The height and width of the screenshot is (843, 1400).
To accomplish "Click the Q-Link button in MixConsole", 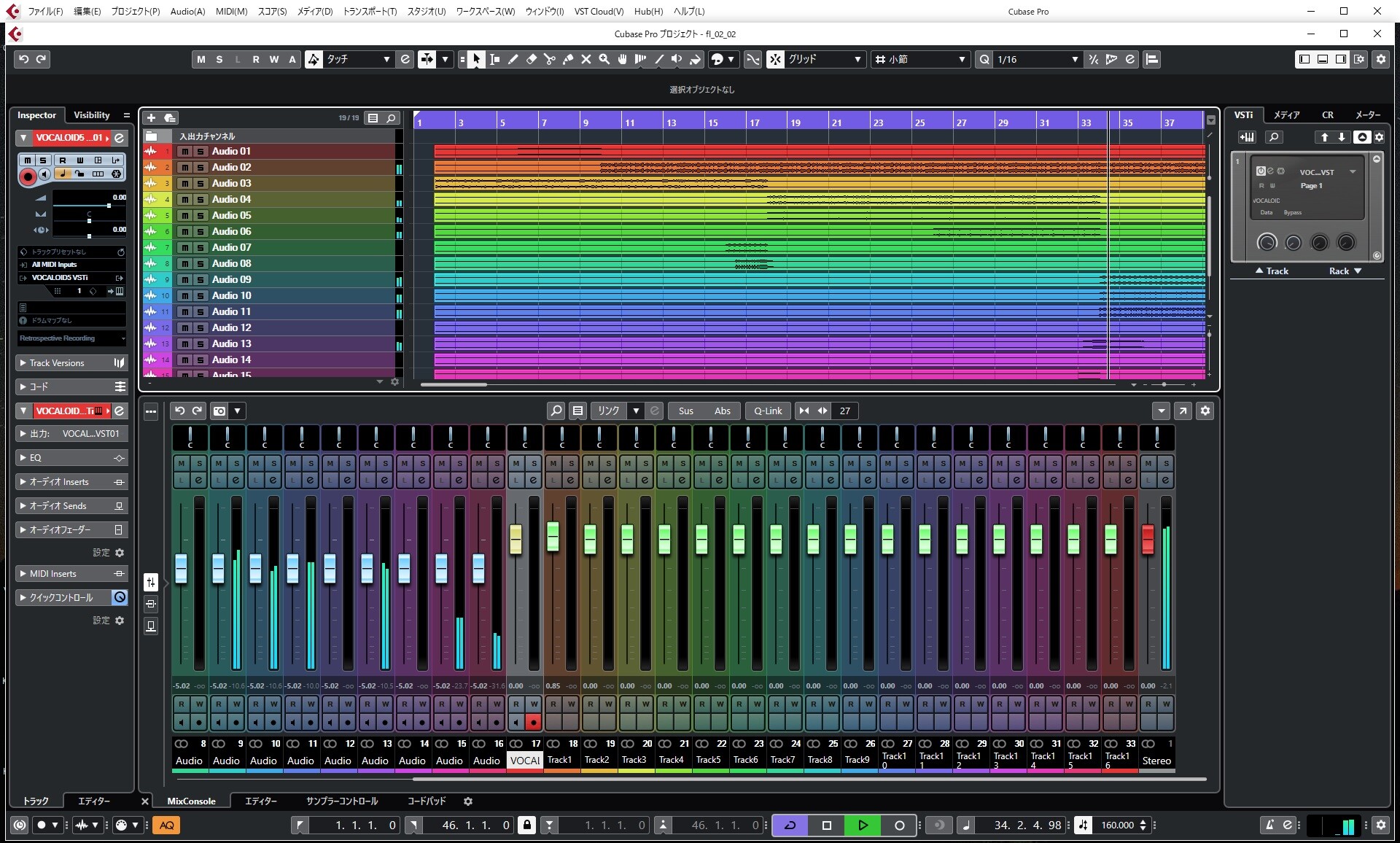I will pyautogui.click(x=767, y=411).
